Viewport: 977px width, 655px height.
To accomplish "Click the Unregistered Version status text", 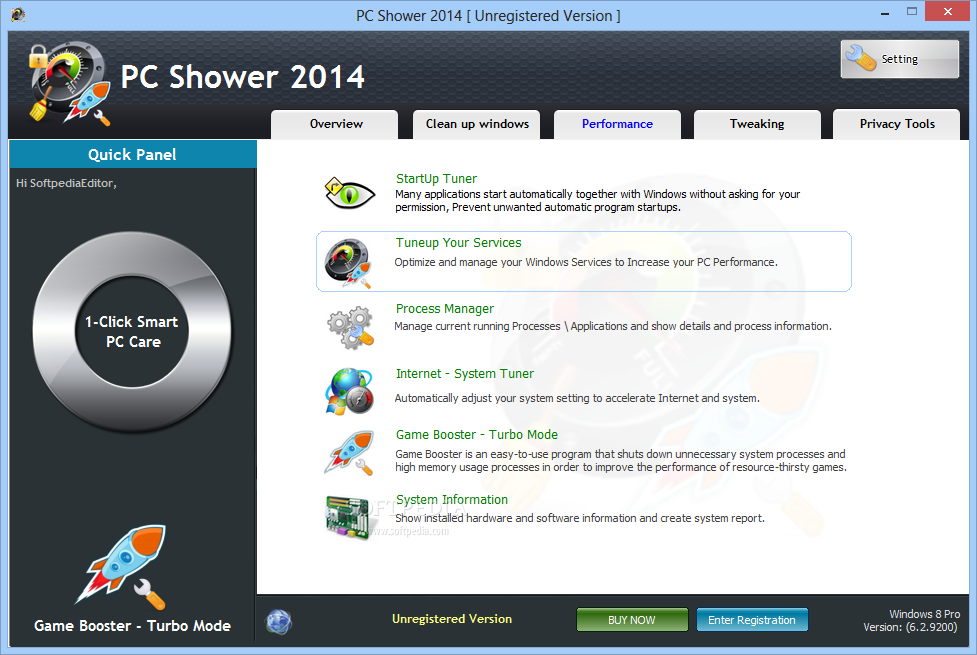I will 452,619.
